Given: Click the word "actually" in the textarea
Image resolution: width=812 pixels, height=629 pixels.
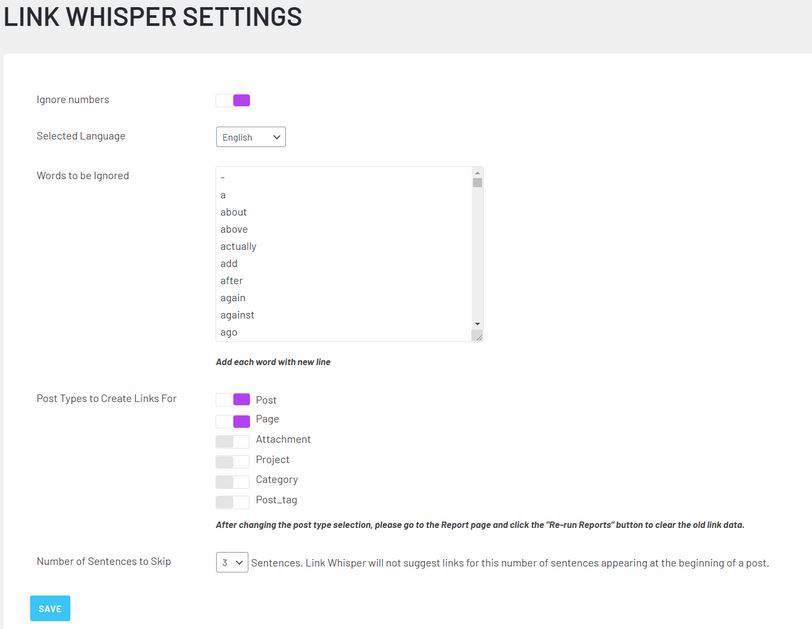Looking at the screenshot, I should click(238, 246).
